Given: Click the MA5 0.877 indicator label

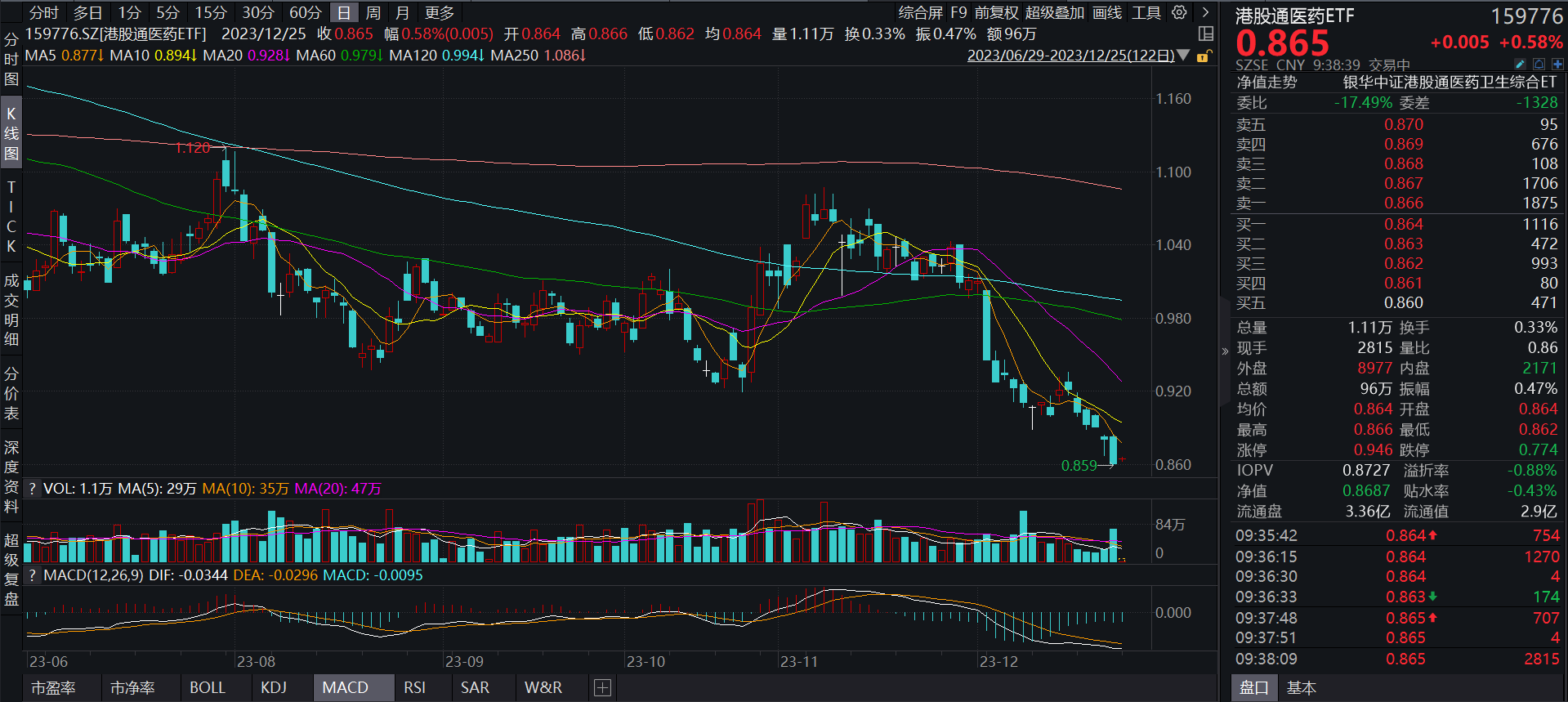Looking at the screenshot, I should pyautogui.click(x=64, y=56).
